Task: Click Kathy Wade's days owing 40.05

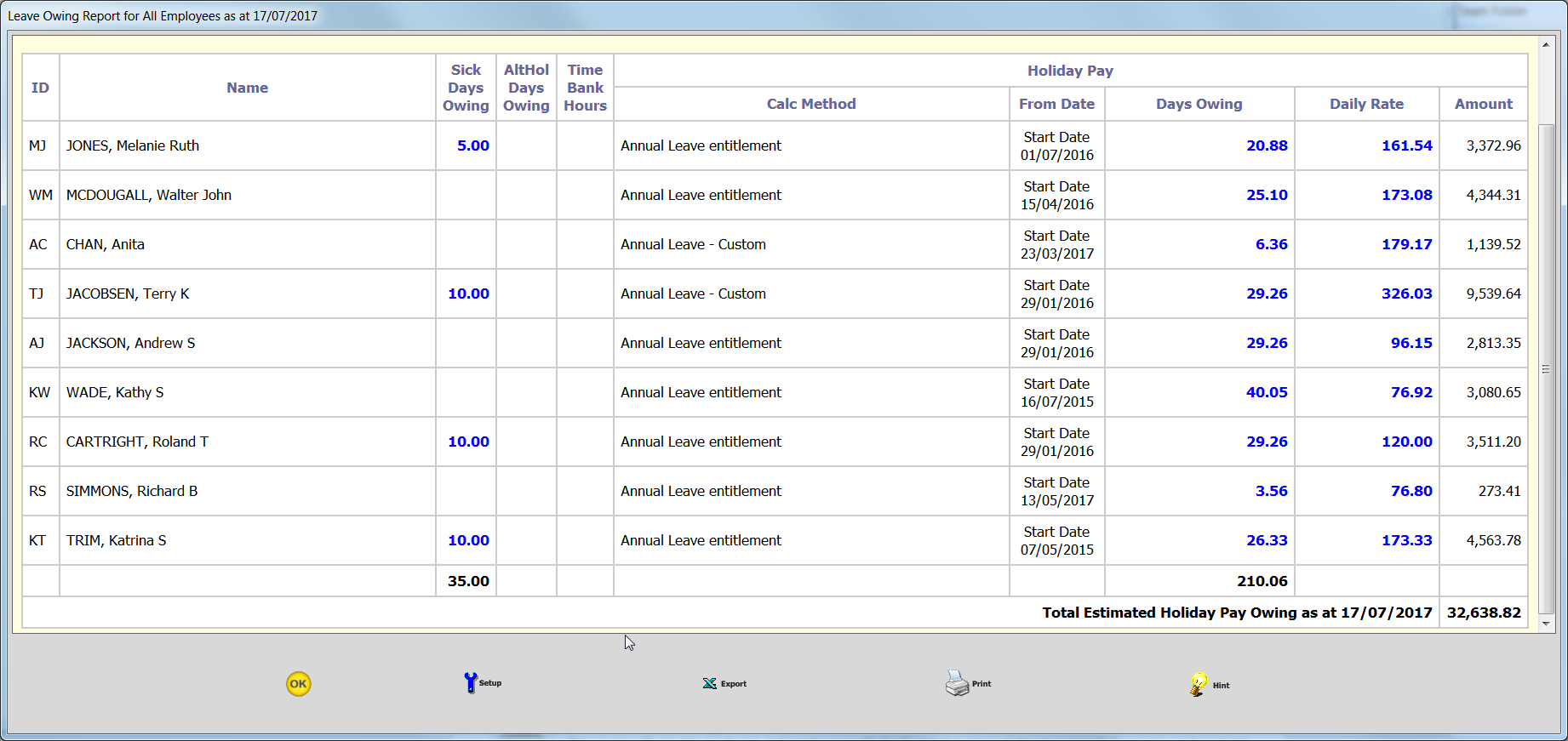Action: click(1267, 392)
